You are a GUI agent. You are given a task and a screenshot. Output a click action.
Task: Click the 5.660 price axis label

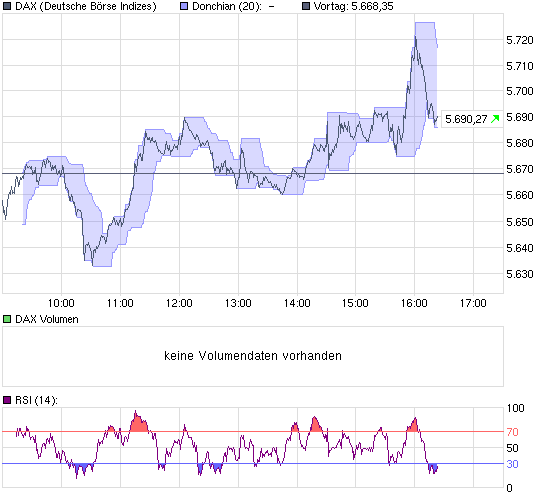click(520, 195)
